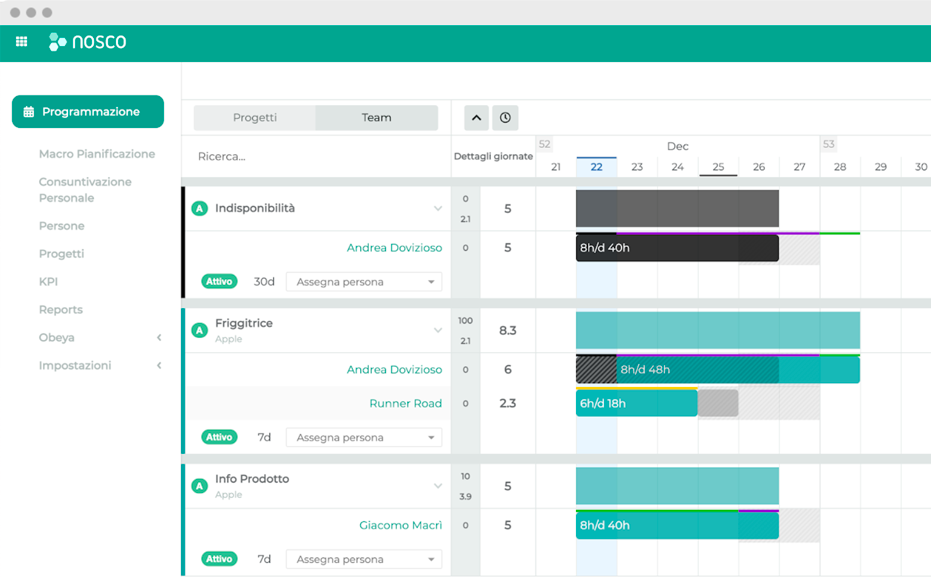This screenshot has width=931, height=580.
Task: Open Assegna persona dropdown for Indisponibilità
Action: point(364,282)
